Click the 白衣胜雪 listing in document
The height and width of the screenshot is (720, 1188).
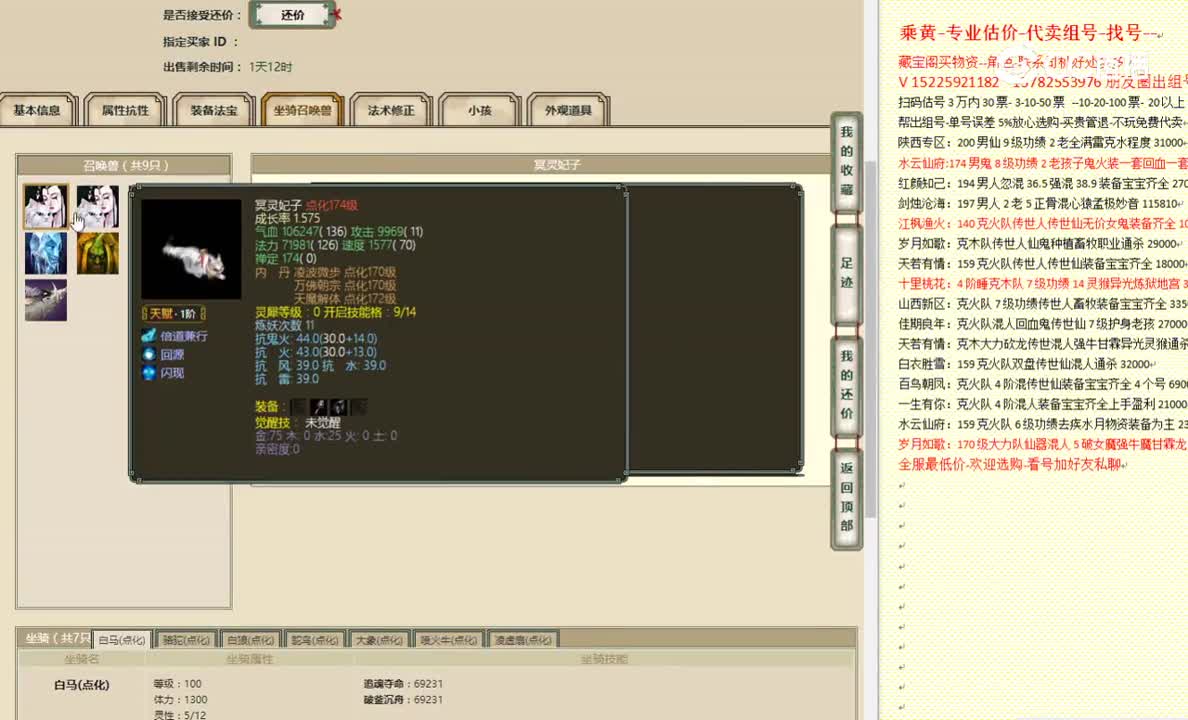pos(1027,364)
